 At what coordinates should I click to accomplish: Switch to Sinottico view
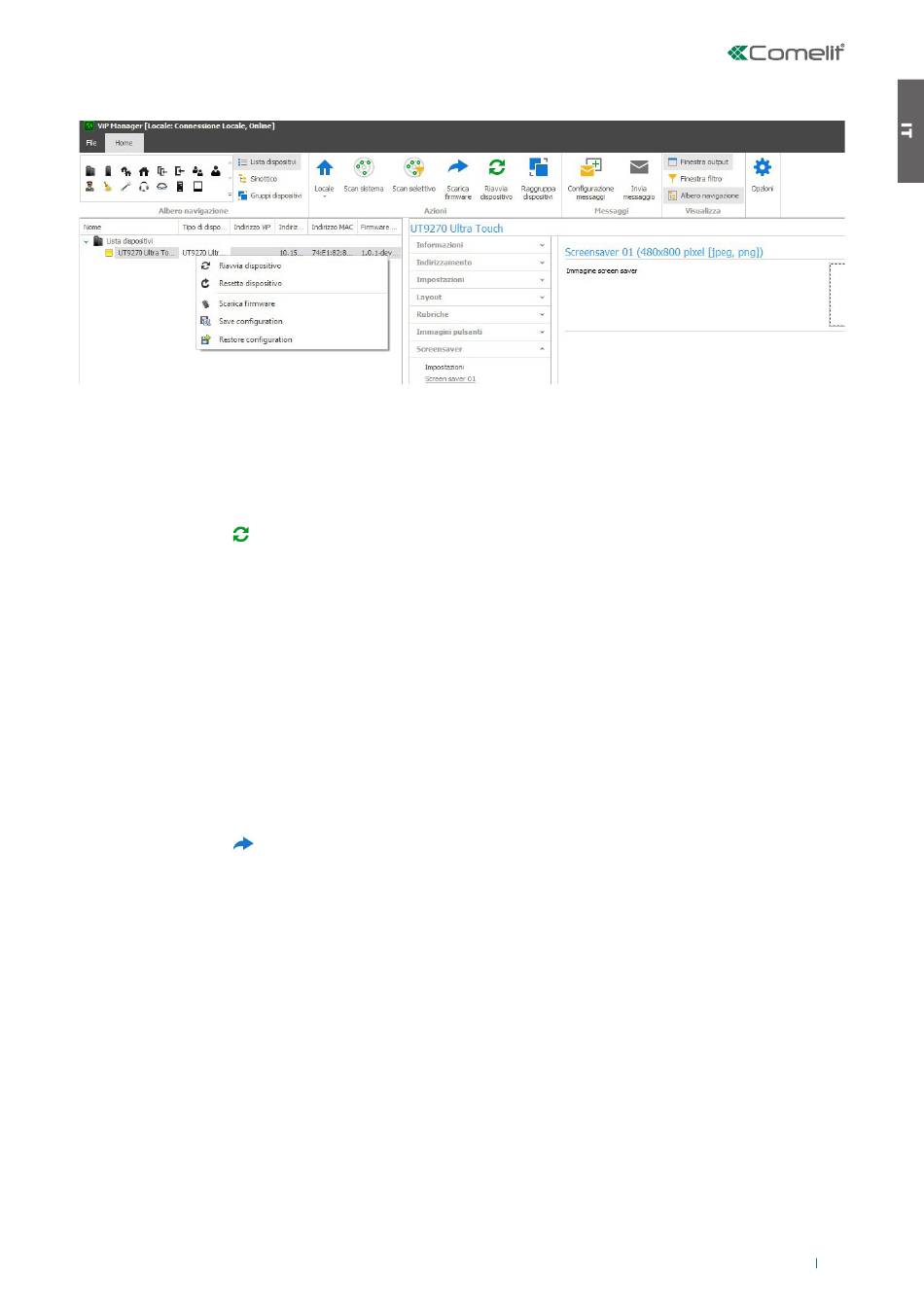(258, 179)
